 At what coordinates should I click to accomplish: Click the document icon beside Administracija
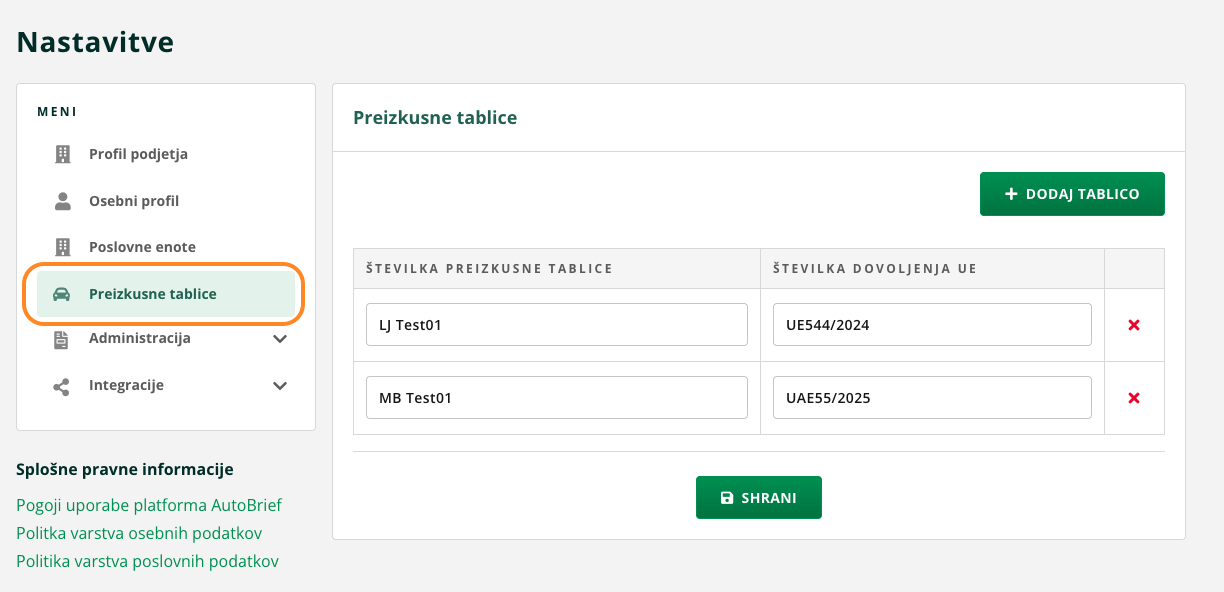pyautogui.click(x=62, y=339)
